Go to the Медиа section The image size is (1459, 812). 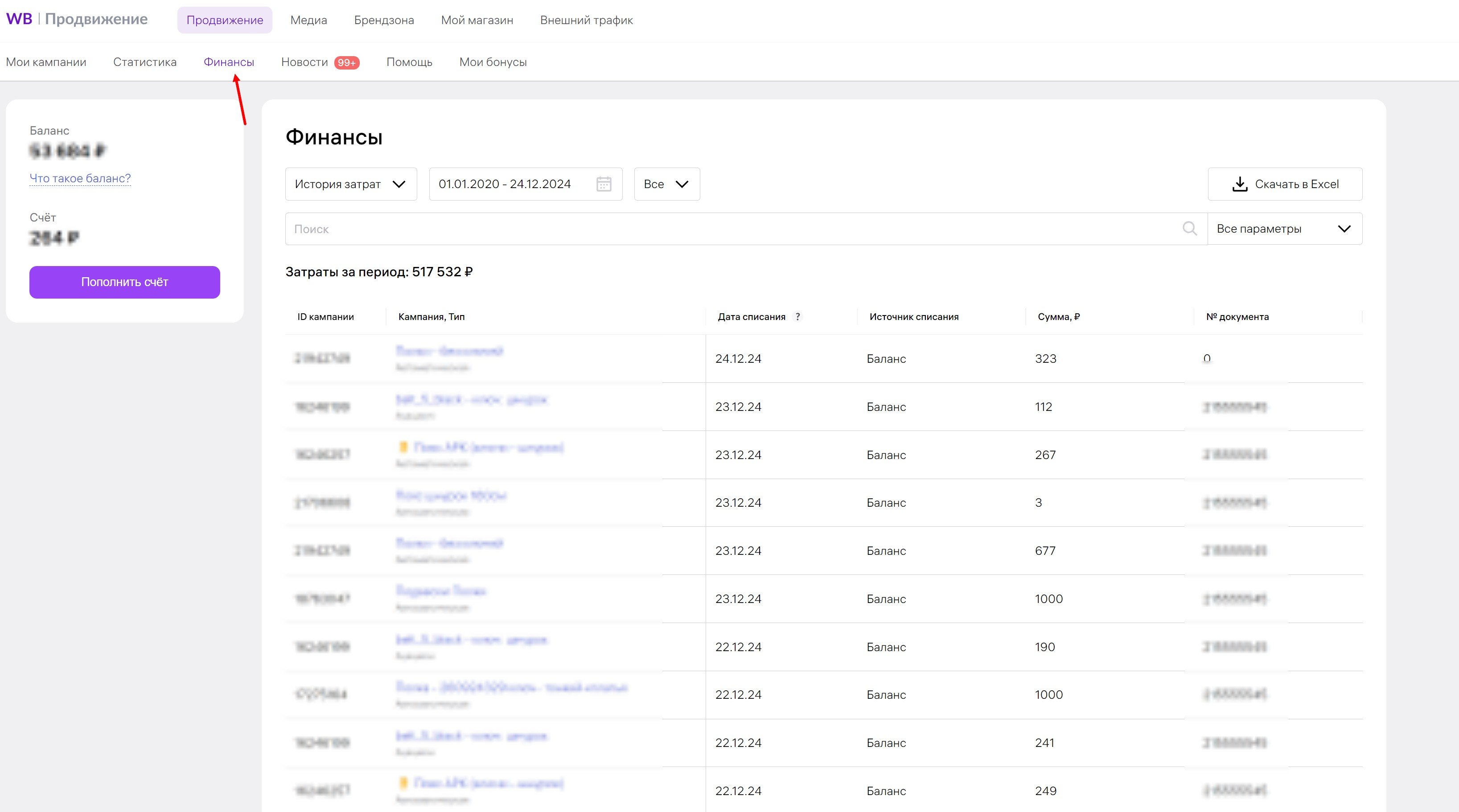point(308,20)
